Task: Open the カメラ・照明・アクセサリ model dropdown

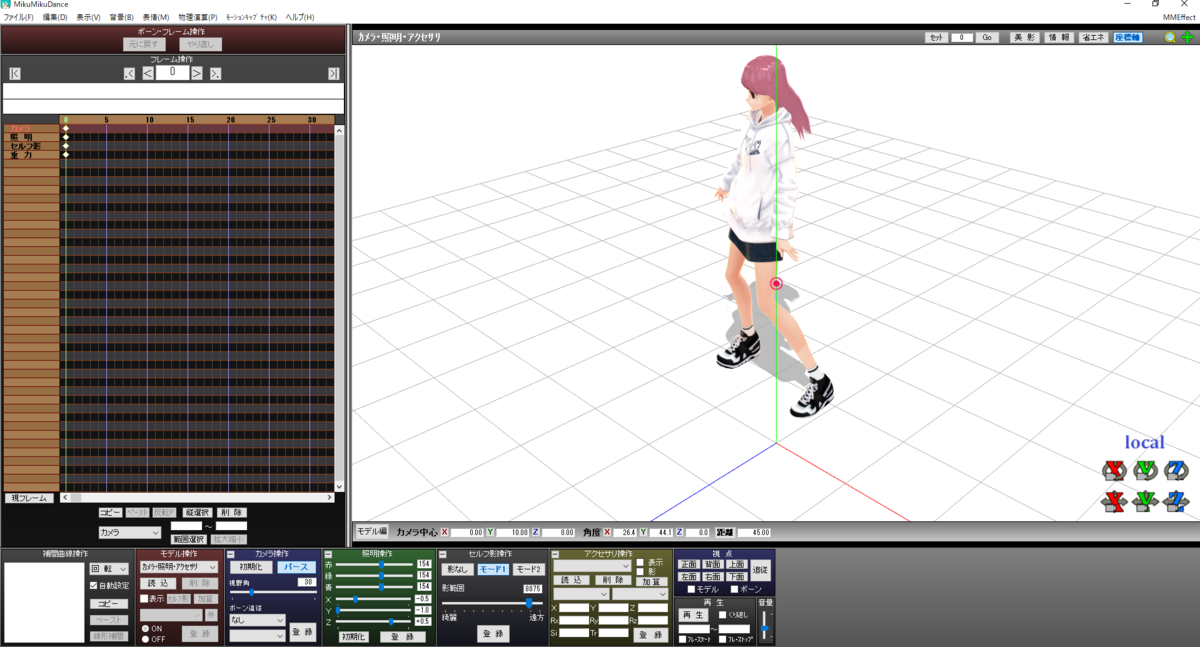Action: (178, 567)
